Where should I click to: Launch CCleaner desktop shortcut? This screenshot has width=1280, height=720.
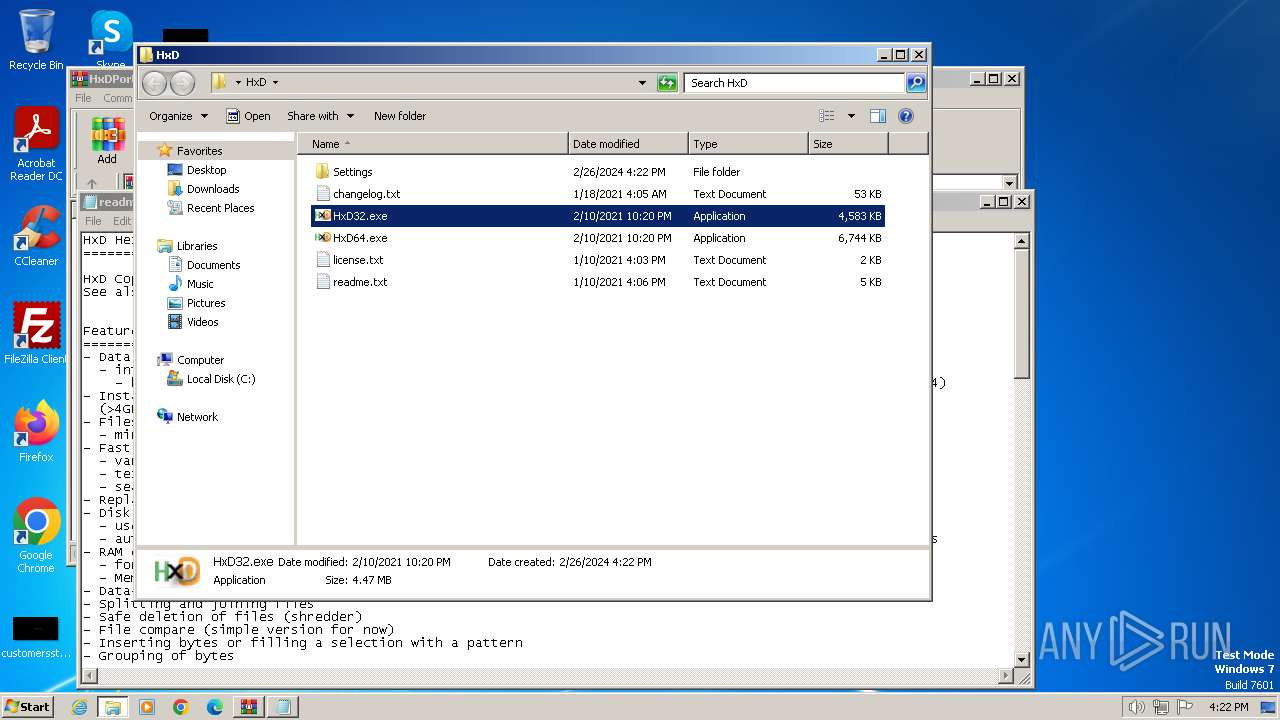(36, 236)
